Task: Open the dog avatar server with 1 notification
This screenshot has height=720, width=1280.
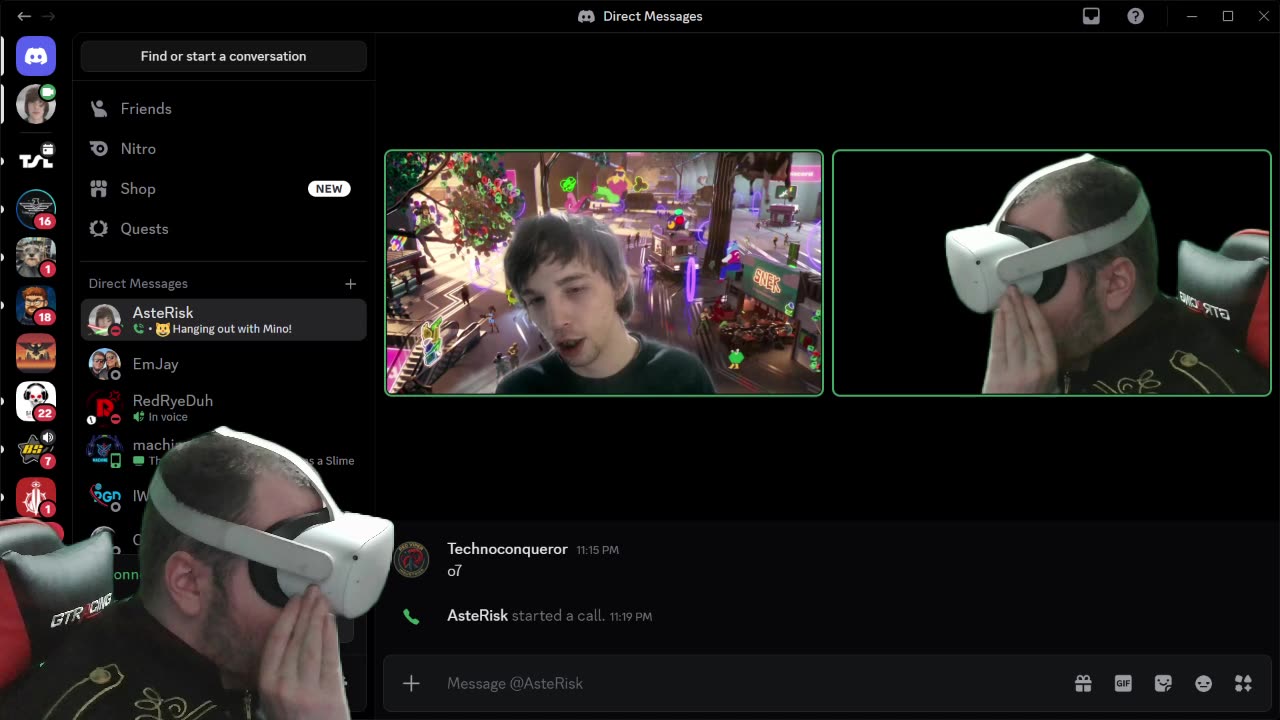Action: [36, 257]
